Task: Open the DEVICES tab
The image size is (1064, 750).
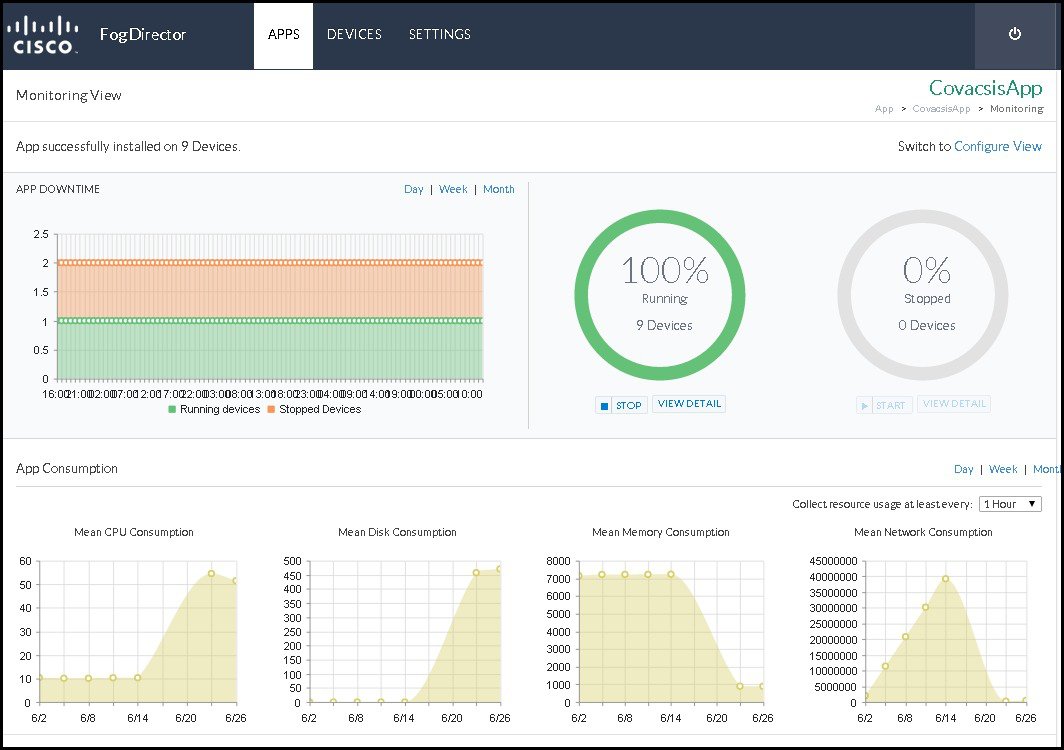Action: (x=354, y=35)
